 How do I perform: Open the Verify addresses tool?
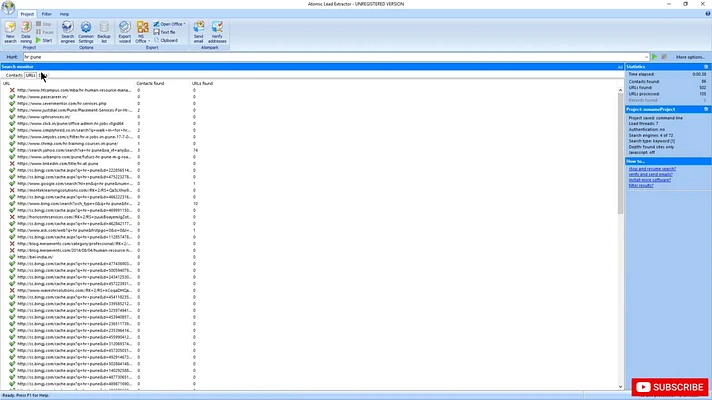click(217, 32)
